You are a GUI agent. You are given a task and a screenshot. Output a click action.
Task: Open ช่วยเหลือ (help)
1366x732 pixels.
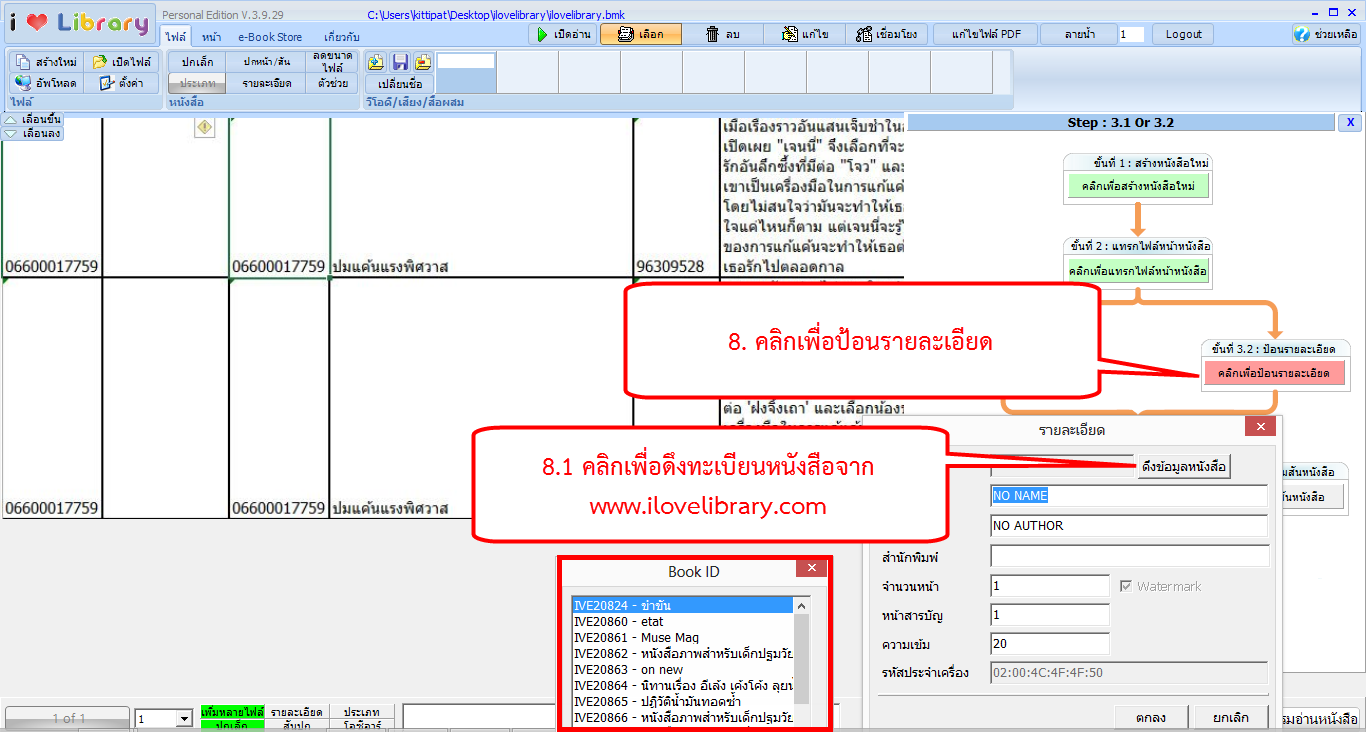pyautogui.click(x=1325, y=34)
